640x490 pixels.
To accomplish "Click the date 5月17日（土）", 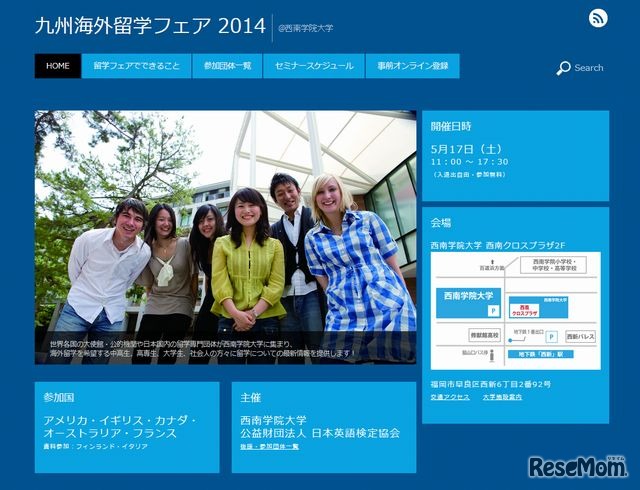I will click(x=467, y=149).
